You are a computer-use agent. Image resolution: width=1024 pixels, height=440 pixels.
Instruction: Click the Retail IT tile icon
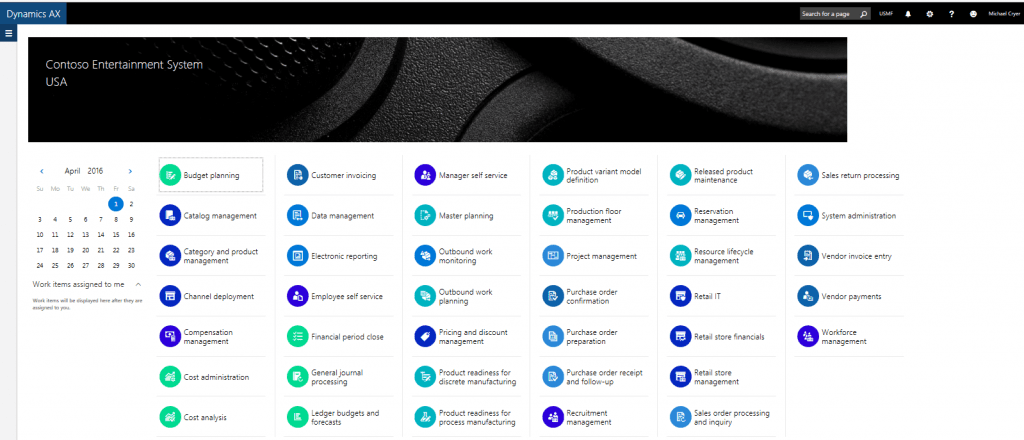680,296
